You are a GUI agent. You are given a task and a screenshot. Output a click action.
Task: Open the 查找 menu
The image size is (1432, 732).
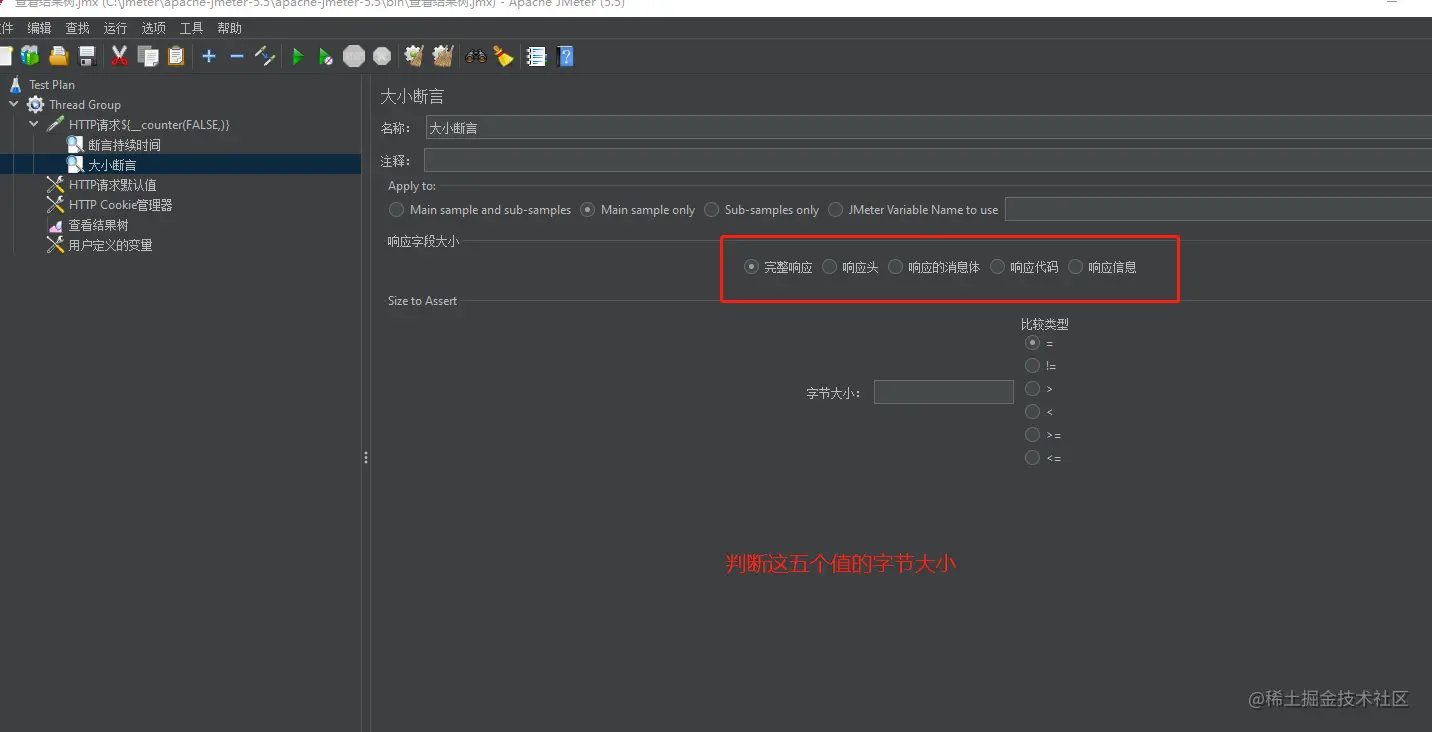click(77, 28)
